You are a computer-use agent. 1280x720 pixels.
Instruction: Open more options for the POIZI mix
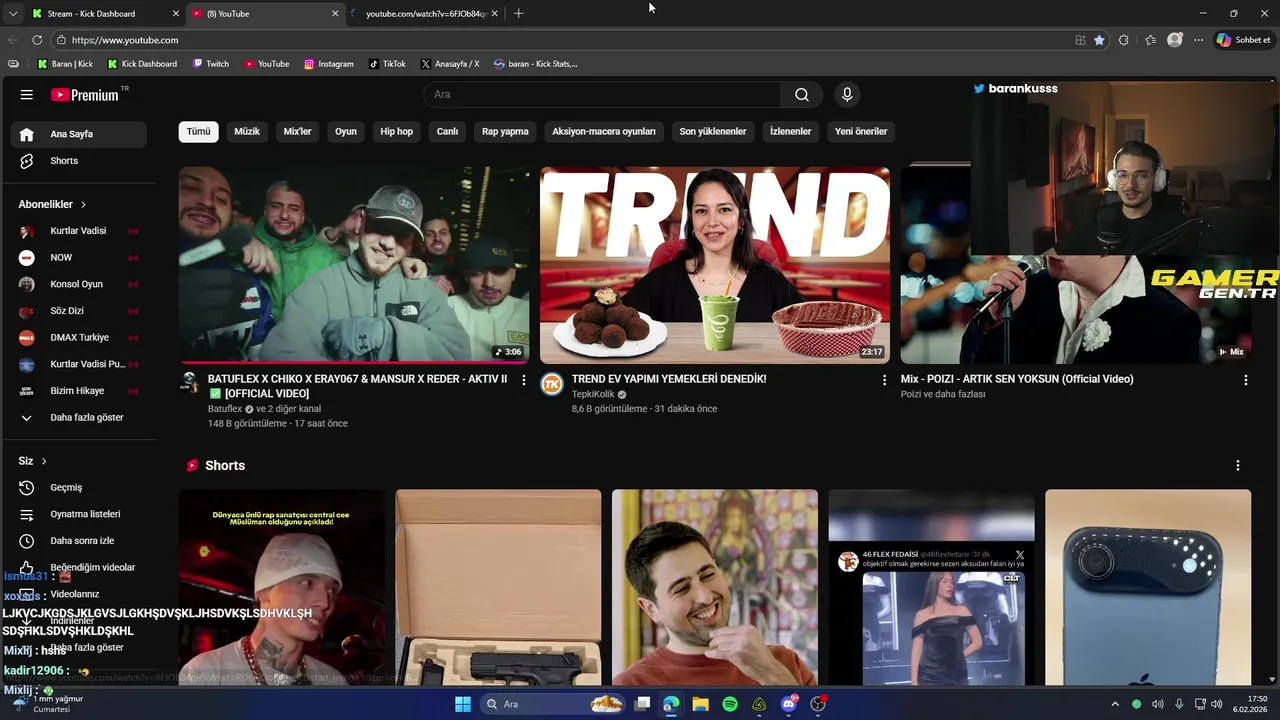click(x=1245, y=380)
